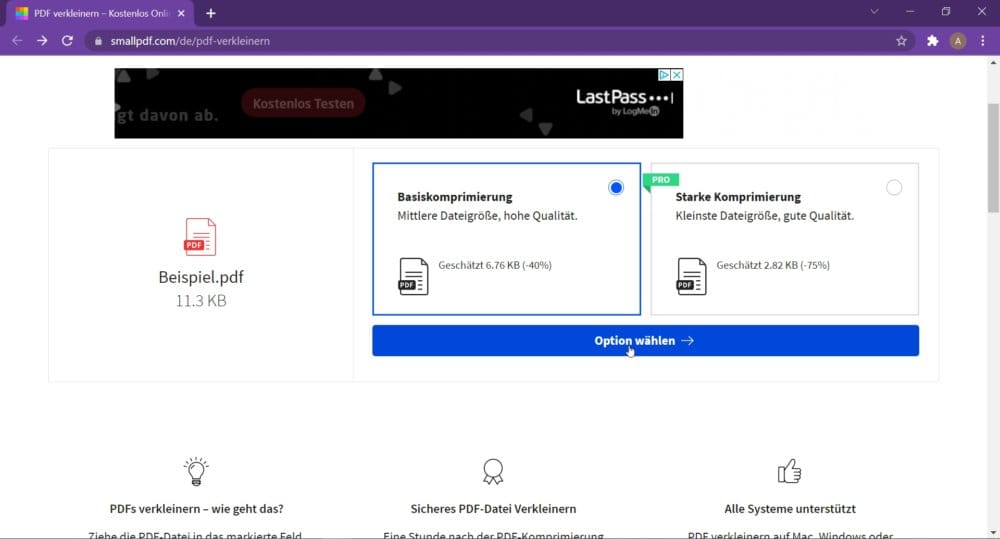Click heading 'PDFs verkleinern – wie geht das?'
This screenshot has height=539, width=1000.
point(196,509)
